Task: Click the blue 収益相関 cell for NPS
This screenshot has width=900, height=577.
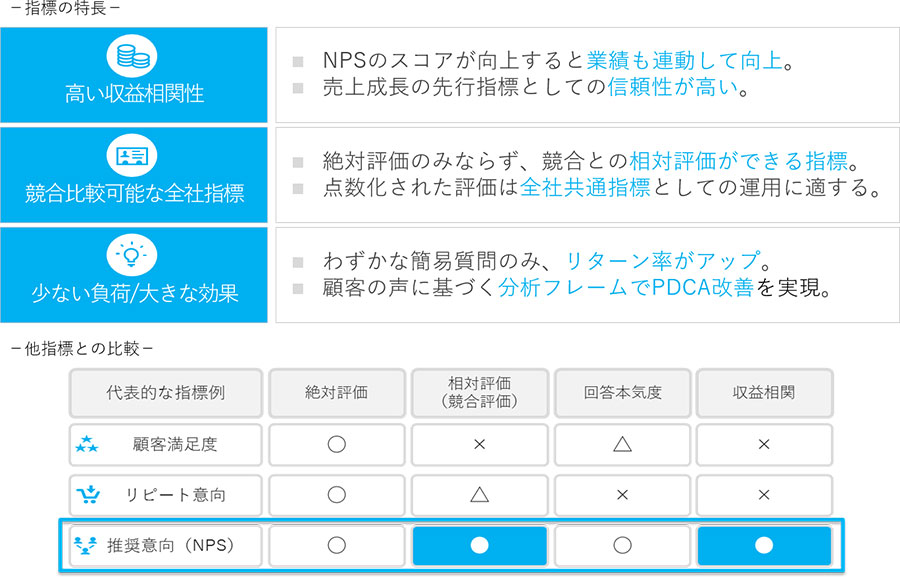Action: tap(764, 546)
